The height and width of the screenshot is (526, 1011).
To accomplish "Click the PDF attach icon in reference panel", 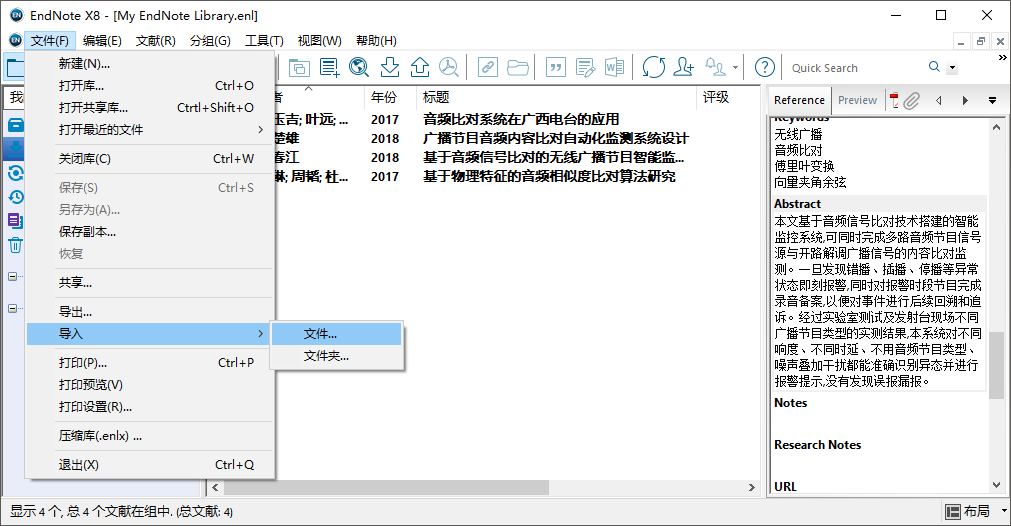I will [894, 101].
